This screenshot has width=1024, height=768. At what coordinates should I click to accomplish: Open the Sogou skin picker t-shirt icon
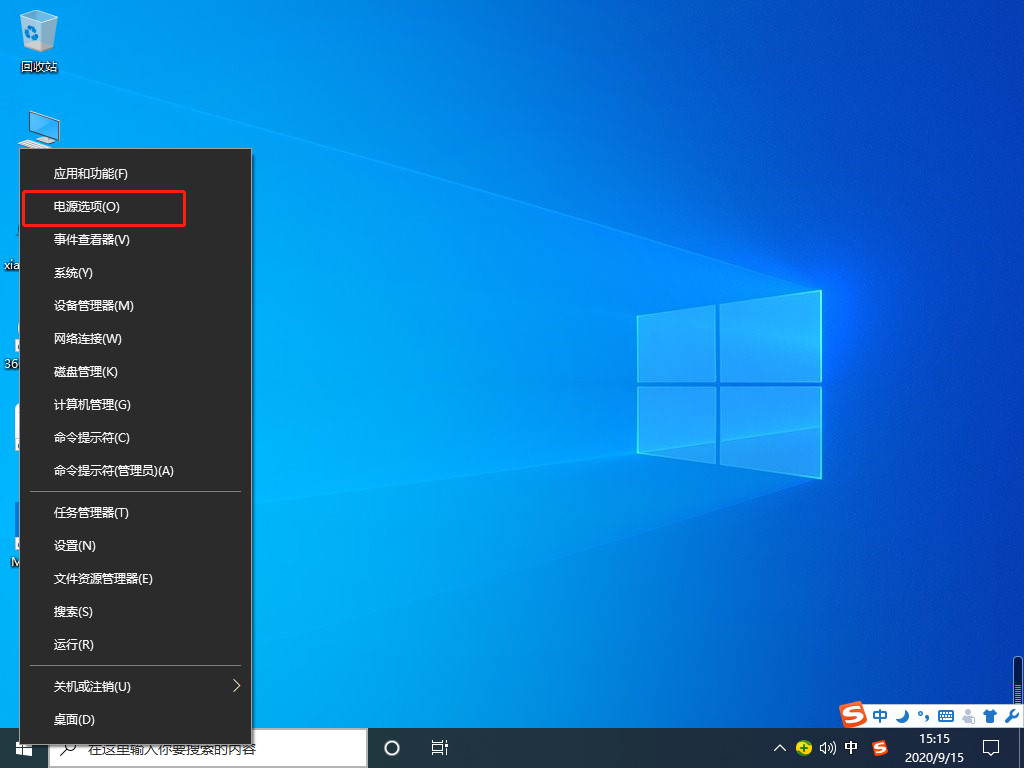coord(988,716)
